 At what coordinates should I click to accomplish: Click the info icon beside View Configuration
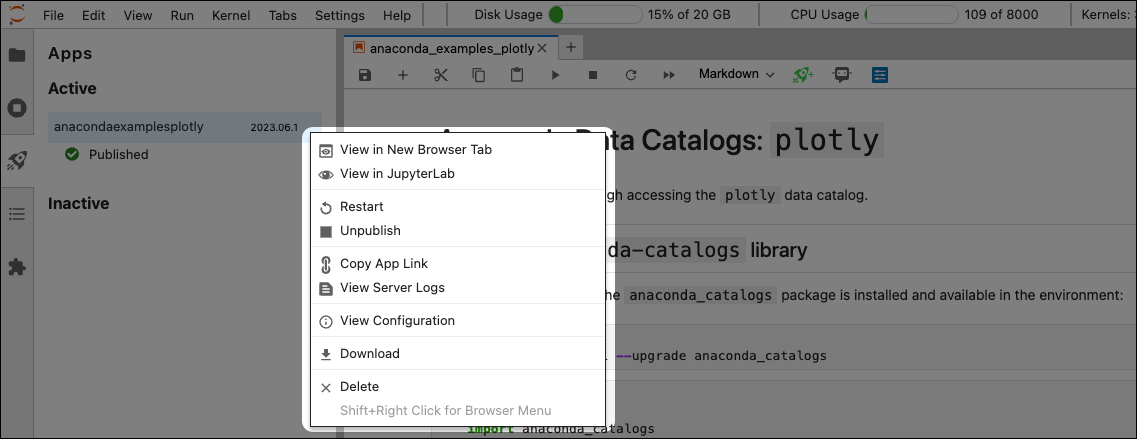pyautogui.click(x=326, y=321)
